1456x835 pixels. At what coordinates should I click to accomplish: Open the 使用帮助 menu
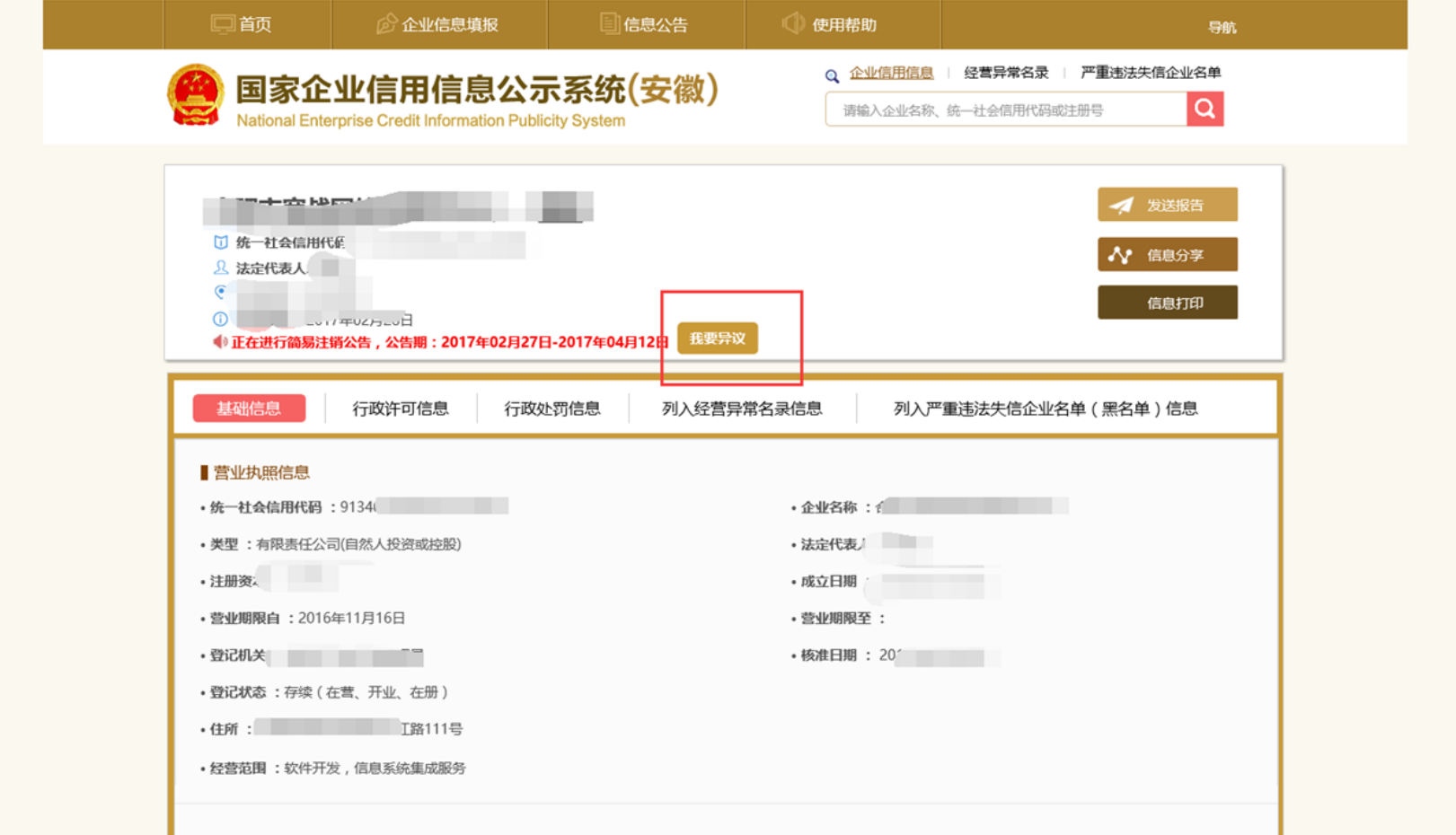click(843, 24)
